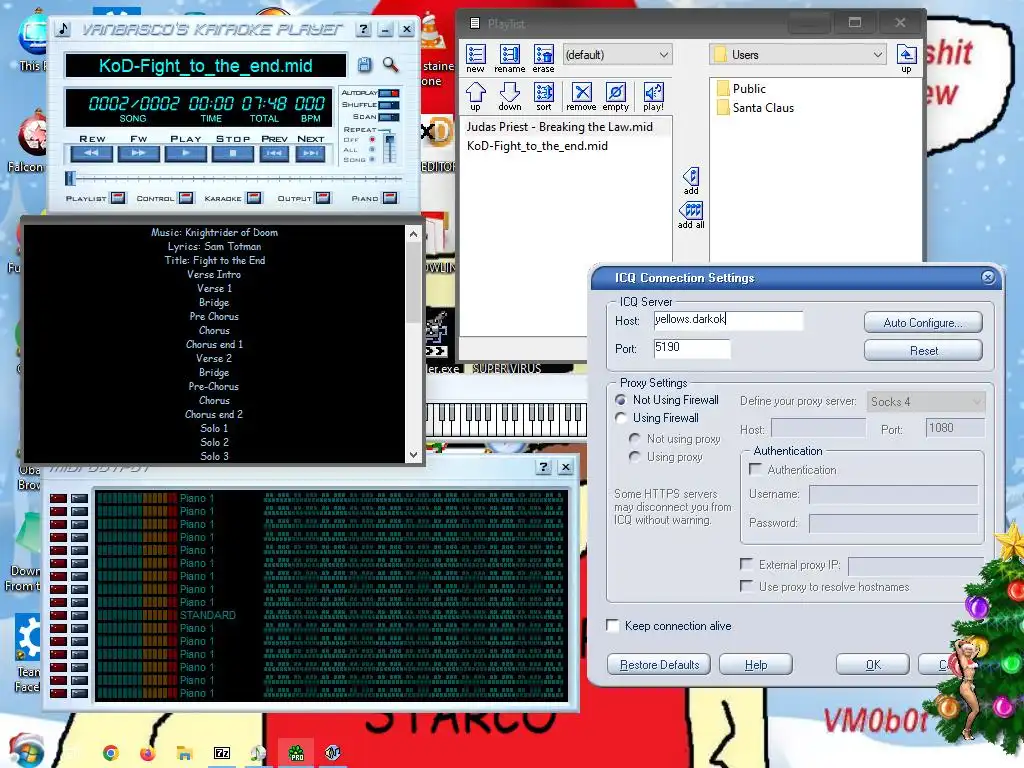Screen dimensions: 1024x768
Task: Click the Windows Start orb
Action: coord(27,751)
